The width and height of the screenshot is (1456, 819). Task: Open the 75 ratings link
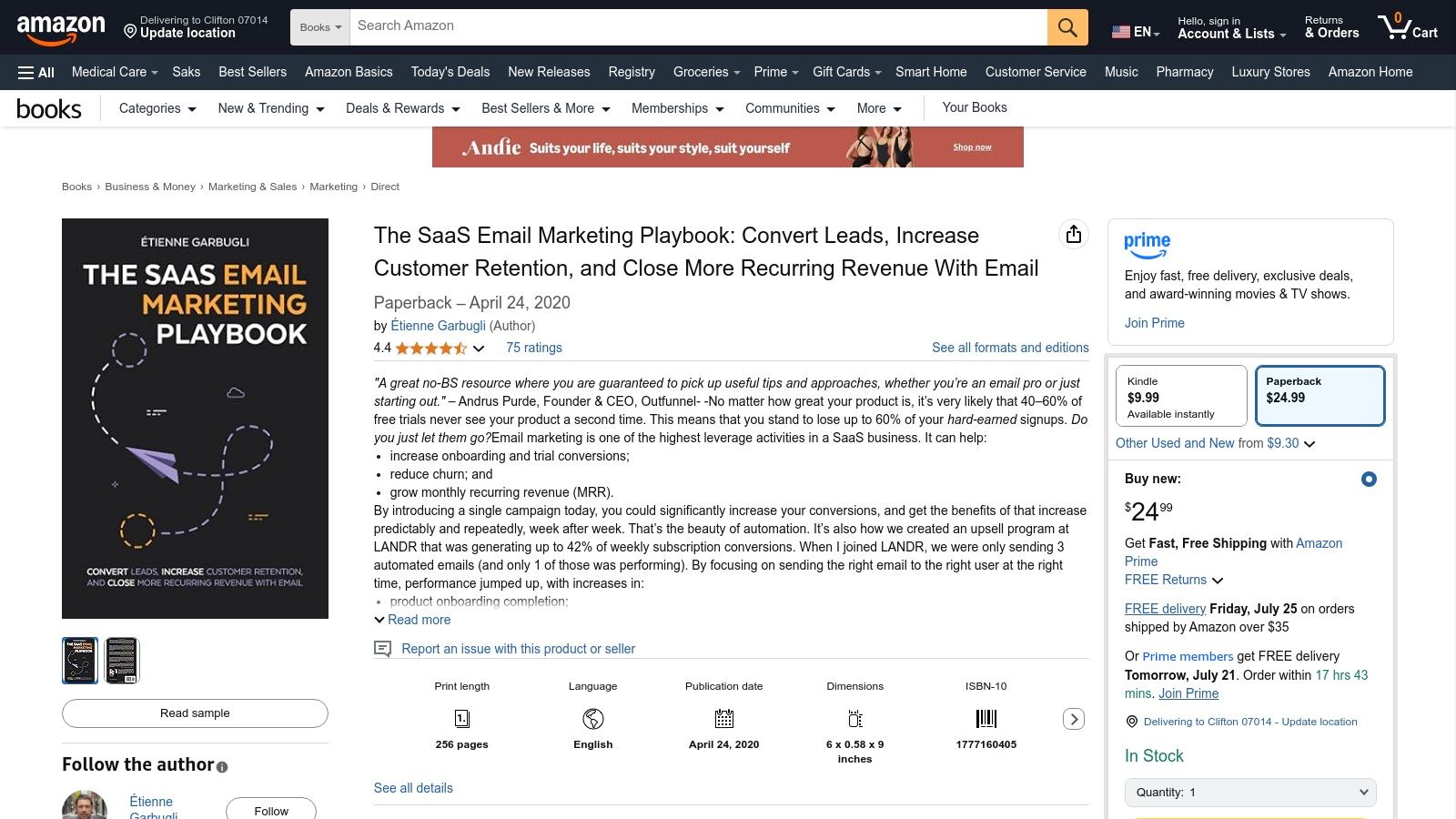pyautogui.click(x=534, y=348)
